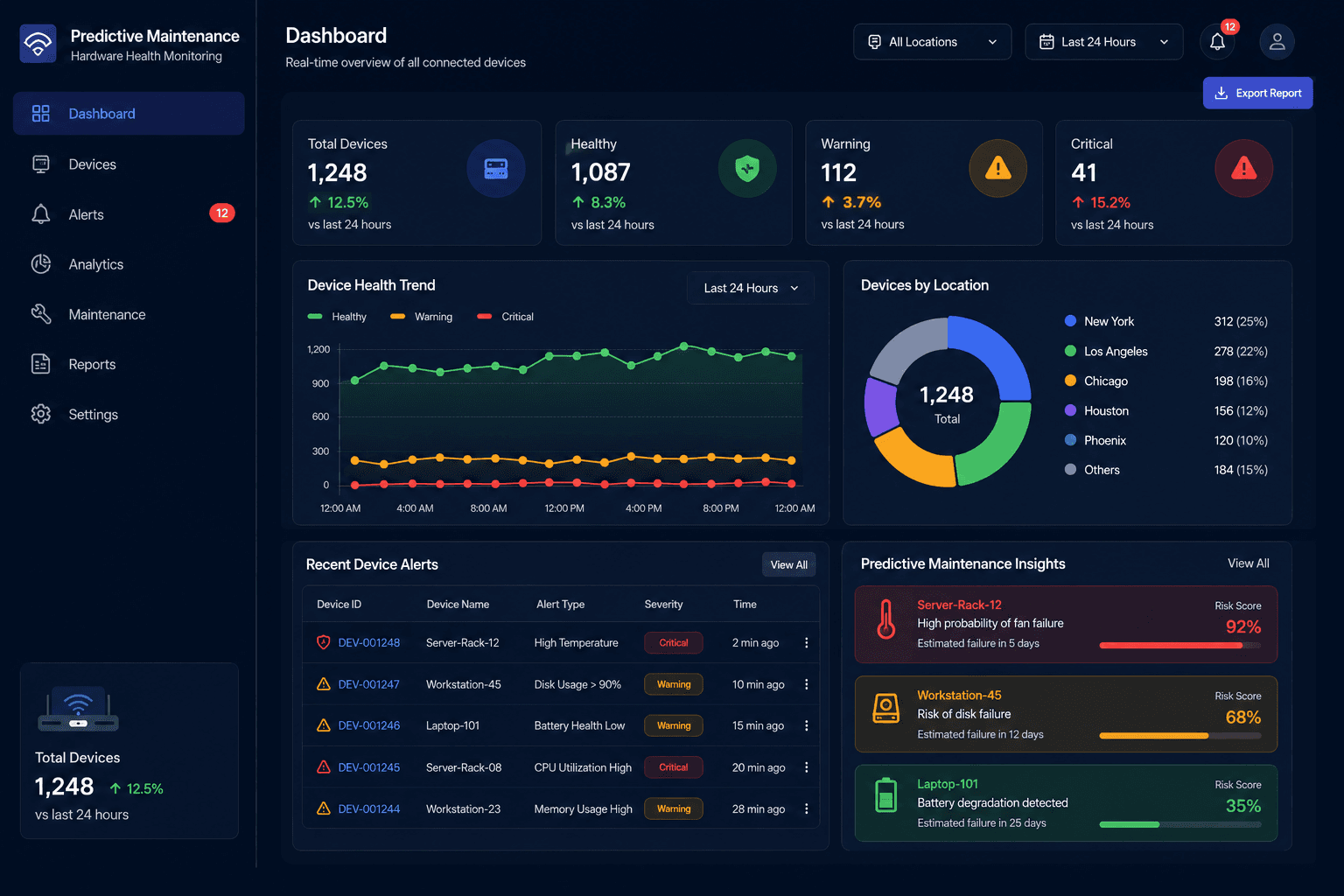This screenshot has width=1344, height=896.
Task: Navigate to Analytics section
Action: pyautogui.click(x=129, y=264)
